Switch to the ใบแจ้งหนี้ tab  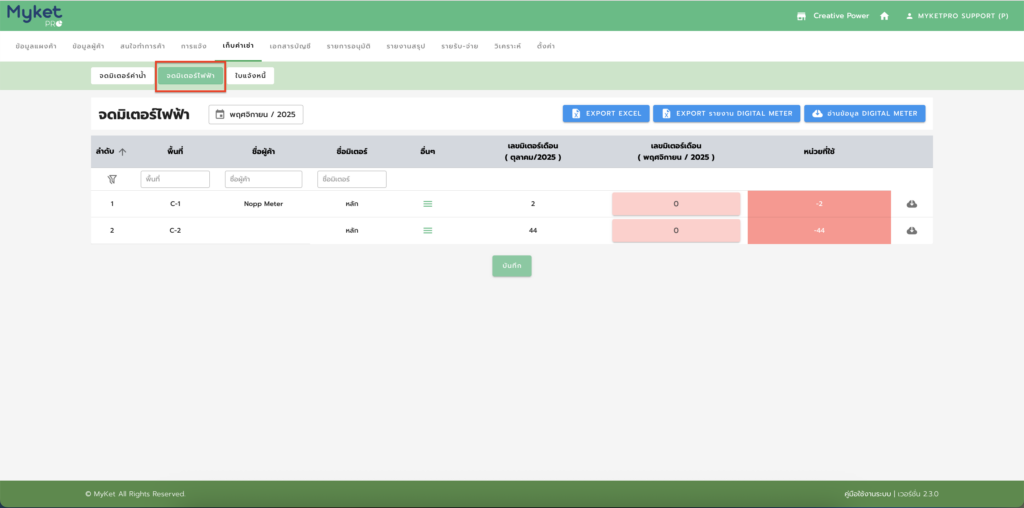pyautogui.click(x=250, y=75)
